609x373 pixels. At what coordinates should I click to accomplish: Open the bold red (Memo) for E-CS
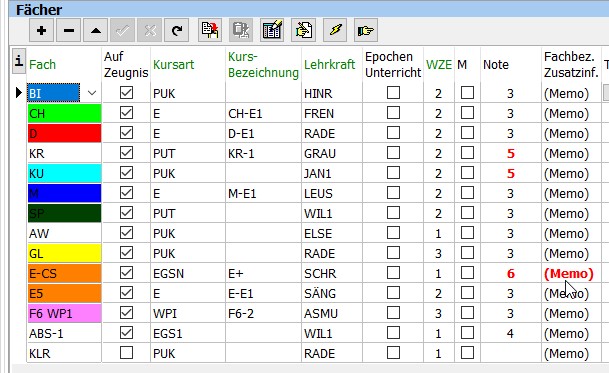click(569, 274)
